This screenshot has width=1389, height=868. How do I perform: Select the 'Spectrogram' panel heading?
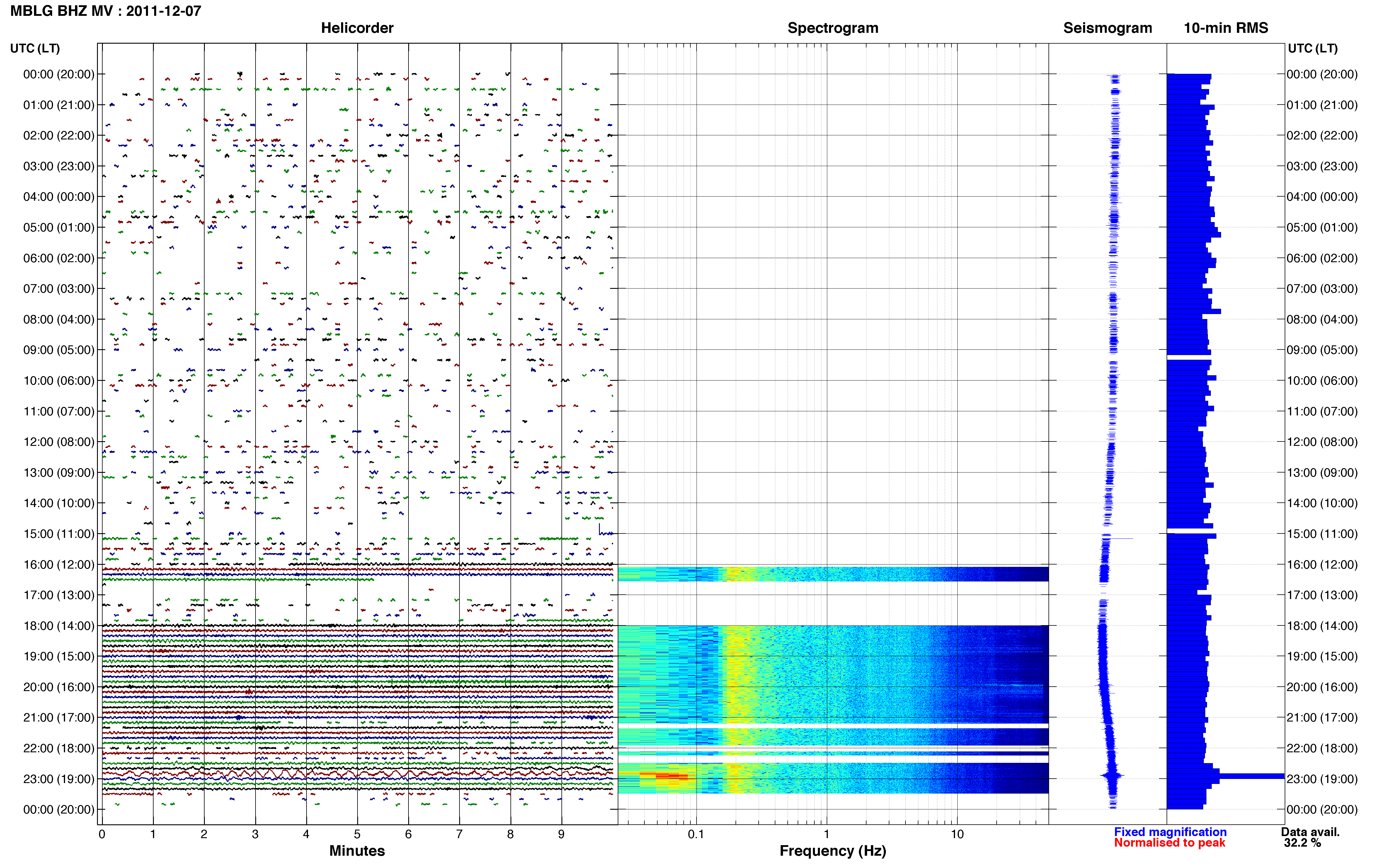pyautogui.click(x=833, y=28)
